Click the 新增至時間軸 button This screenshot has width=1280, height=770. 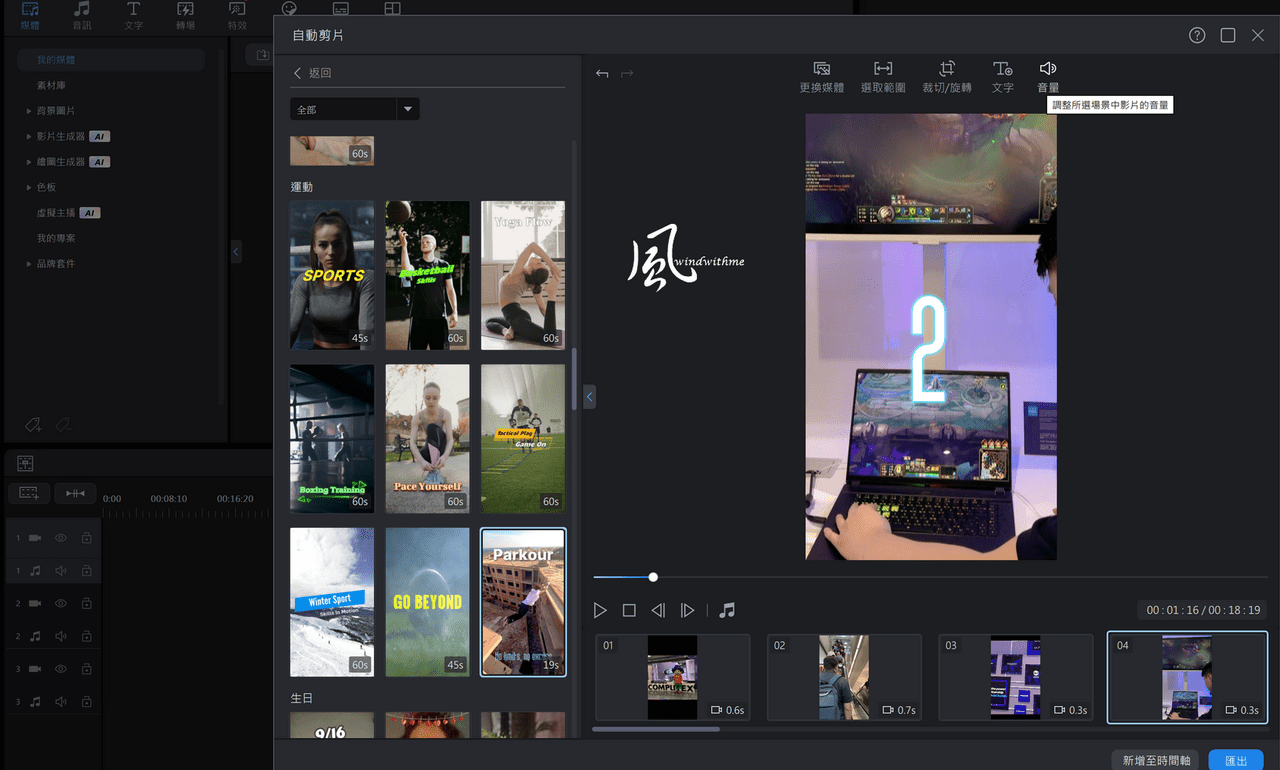point(1156,761)
